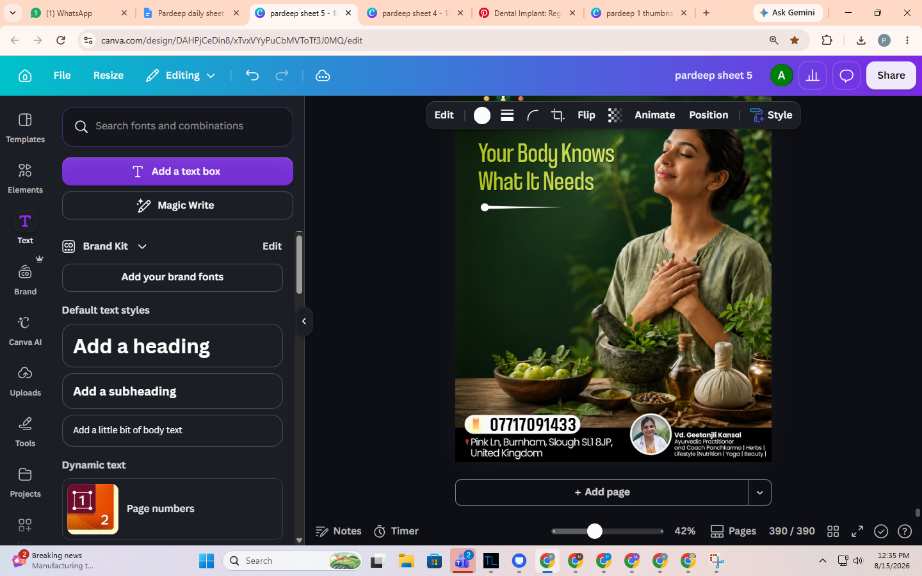Expand the Brand Kit chevron
Screen dimensions: 922x576
142,246
